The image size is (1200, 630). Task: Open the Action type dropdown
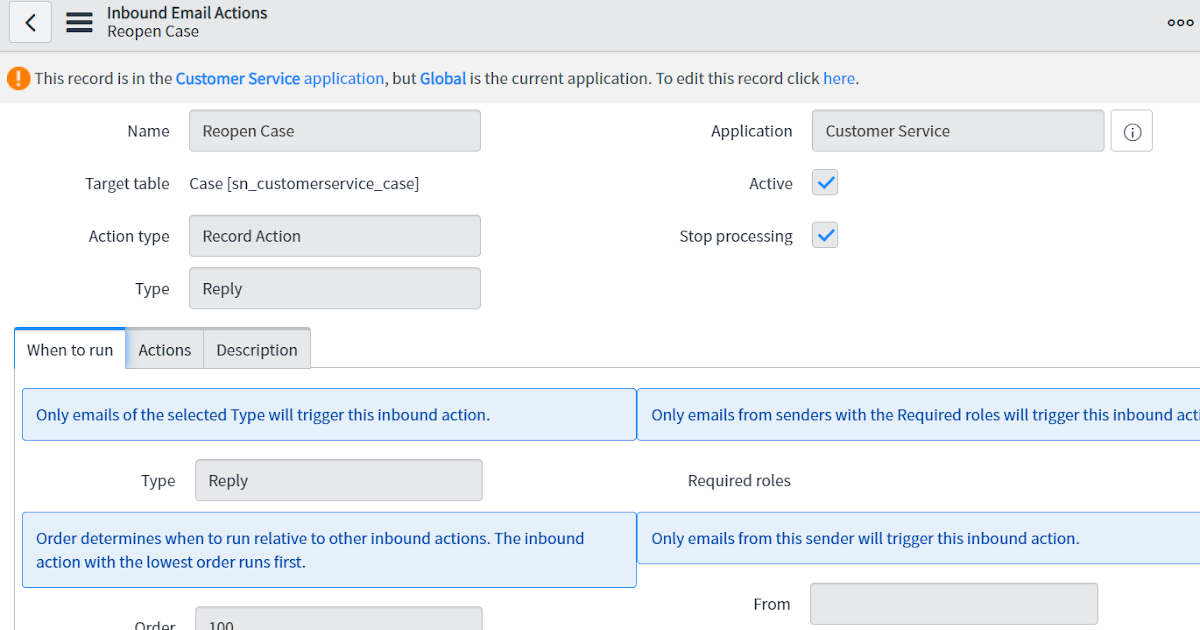(x=334, y=235)
